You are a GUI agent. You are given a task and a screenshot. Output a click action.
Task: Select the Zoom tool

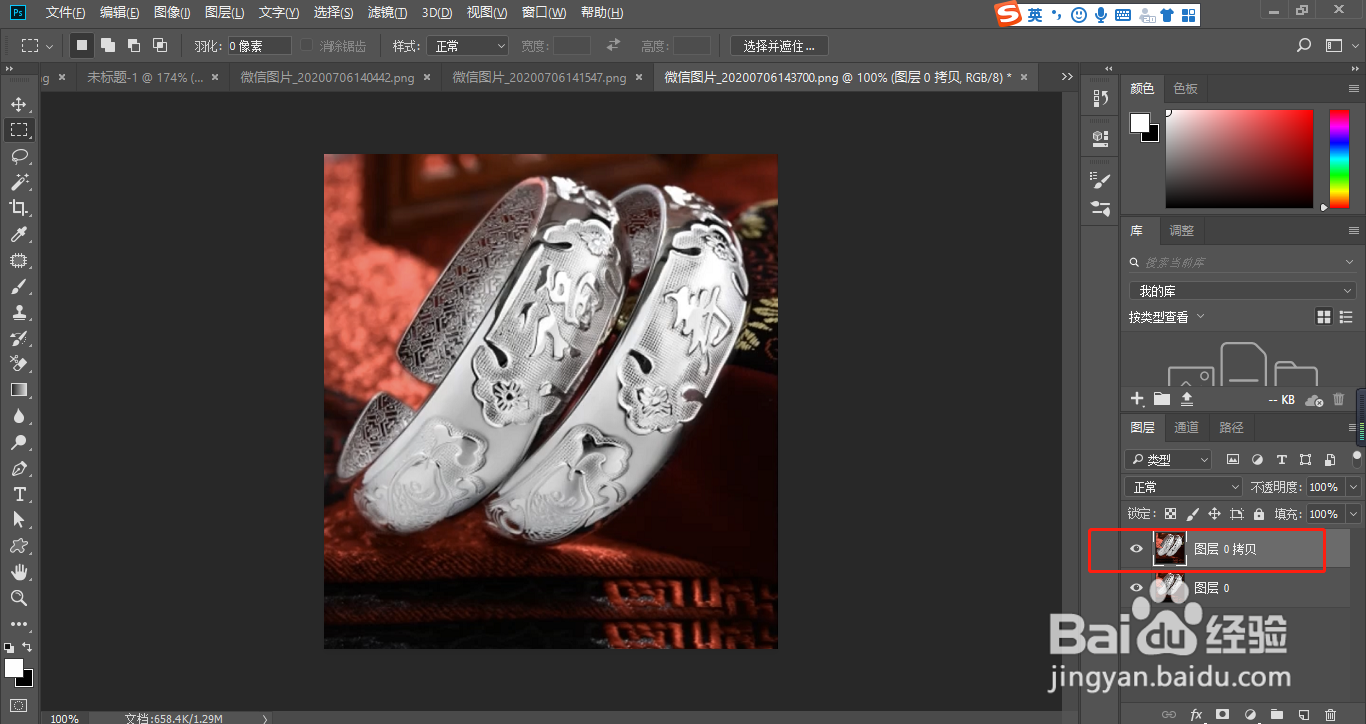click(19, 598)
